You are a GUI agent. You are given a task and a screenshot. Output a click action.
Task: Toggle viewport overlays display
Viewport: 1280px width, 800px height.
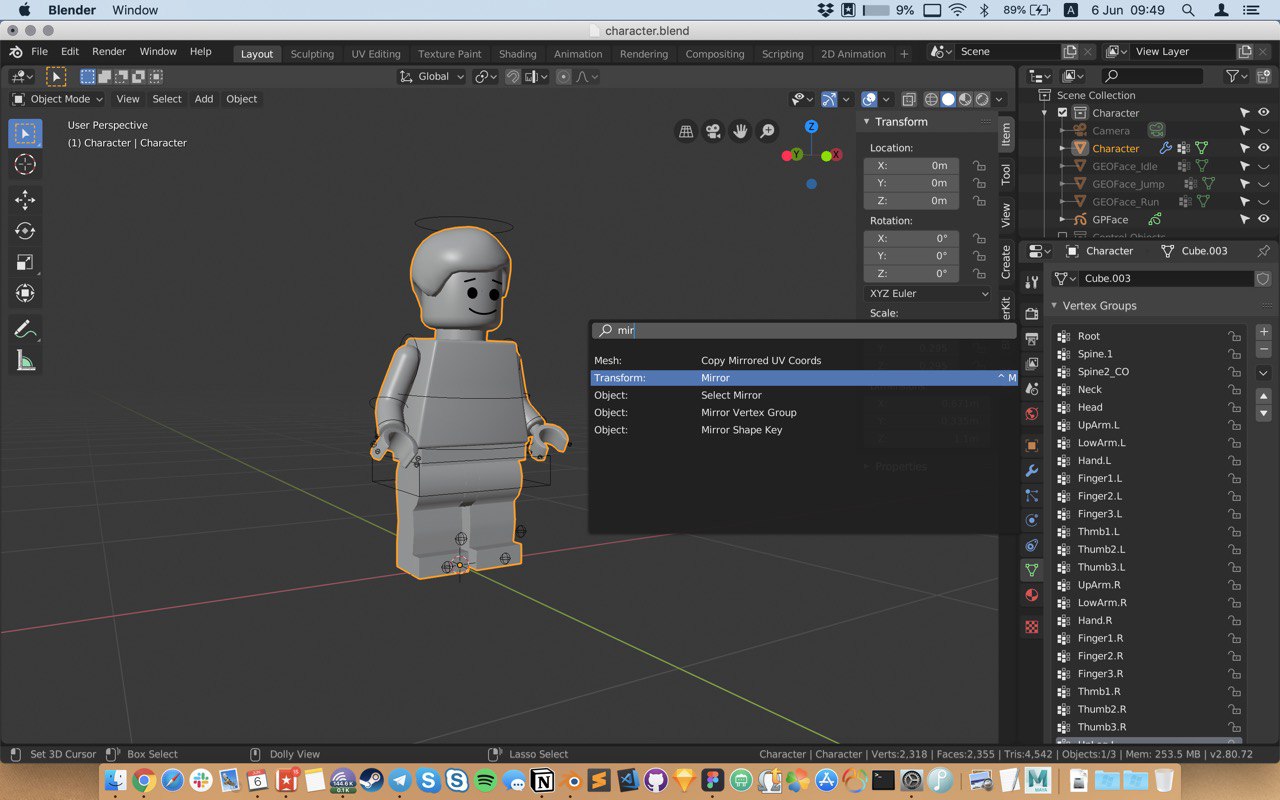[x=869, y=99]
